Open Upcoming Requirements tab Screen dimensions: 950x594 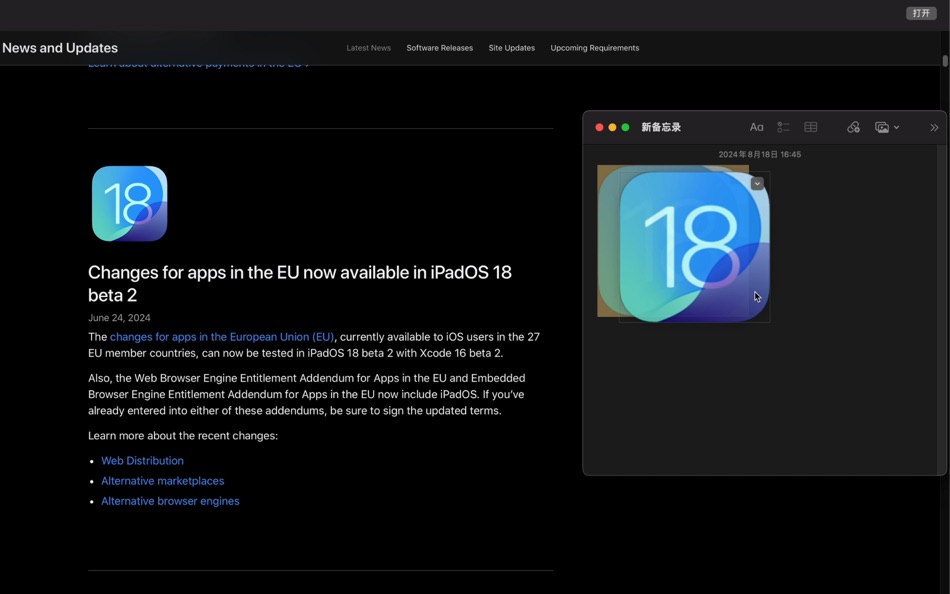tap(594, 48)
